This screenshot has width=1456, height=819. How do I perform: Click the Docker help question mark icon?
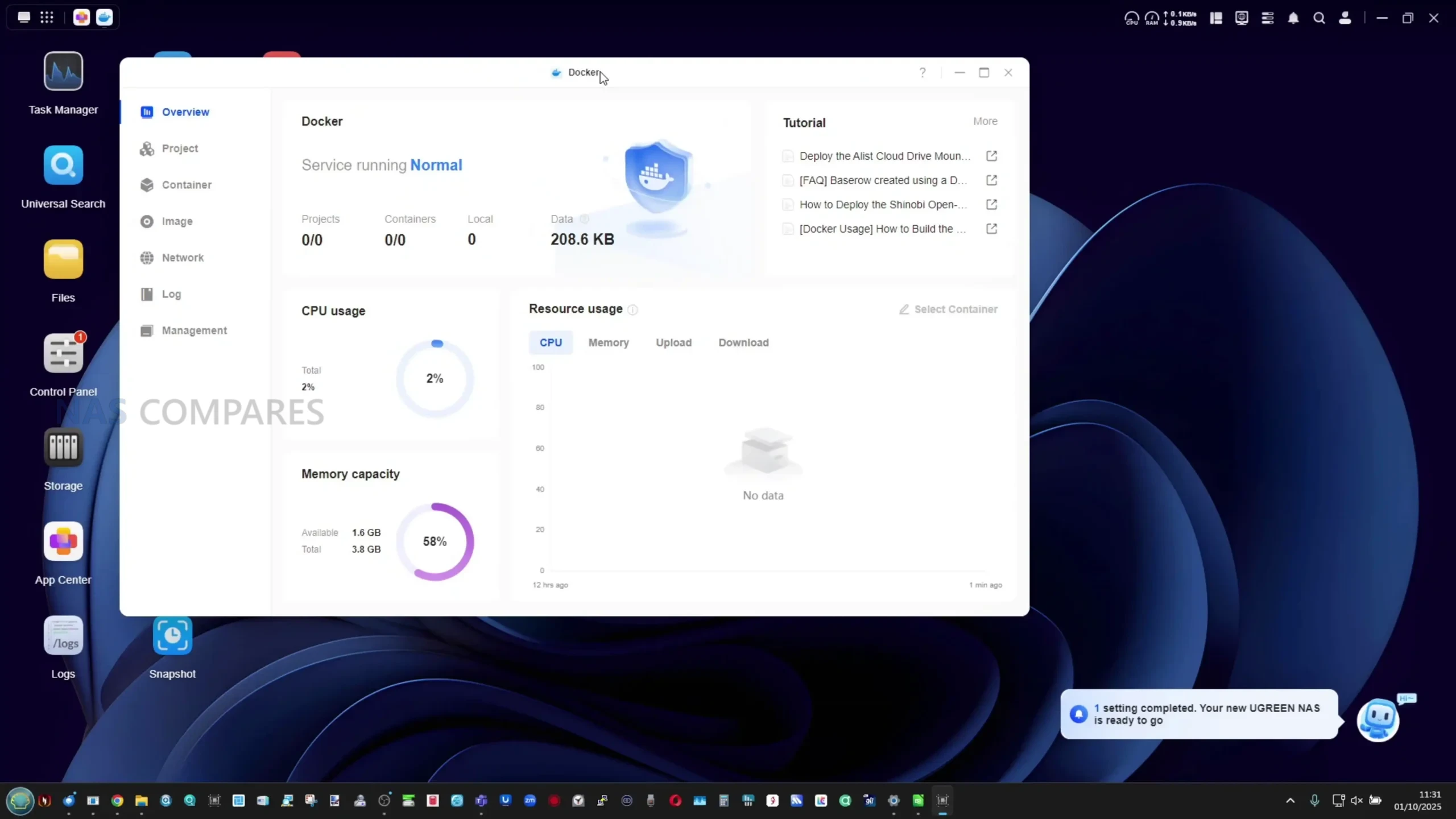click(x=923, y=72)
